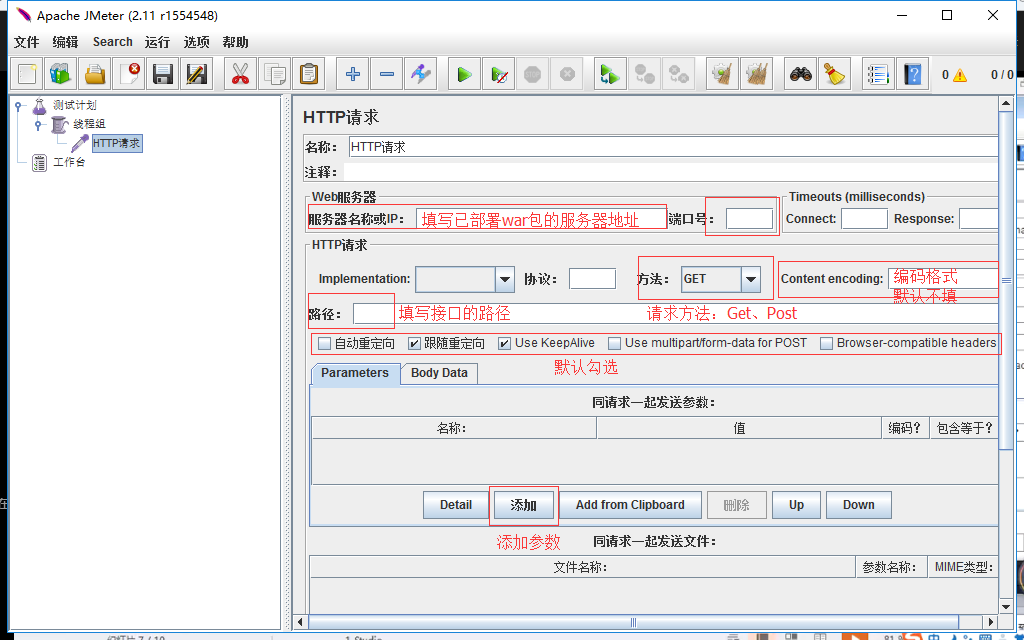Click Start no pauses icon
This screenshot has width=1024, height=640.
[498, 74]
